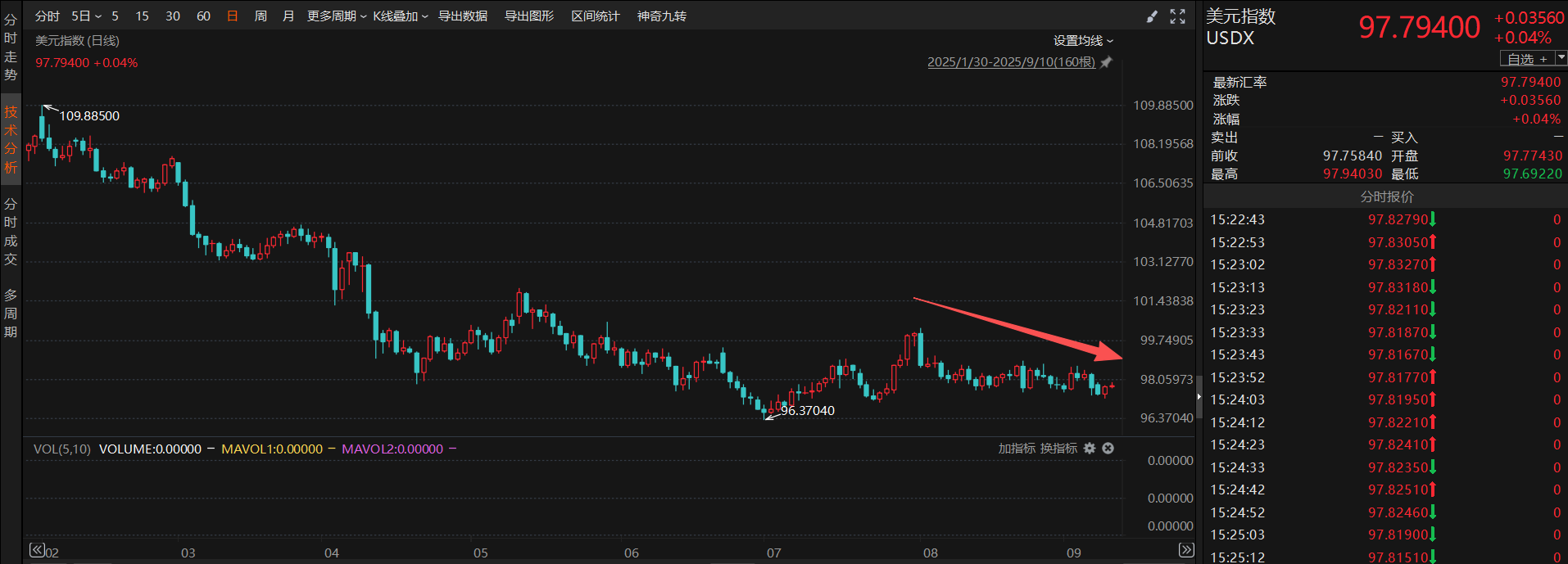
Task: Select the 30-minute period
Action: pyautogui.click(x=173, y=16)
